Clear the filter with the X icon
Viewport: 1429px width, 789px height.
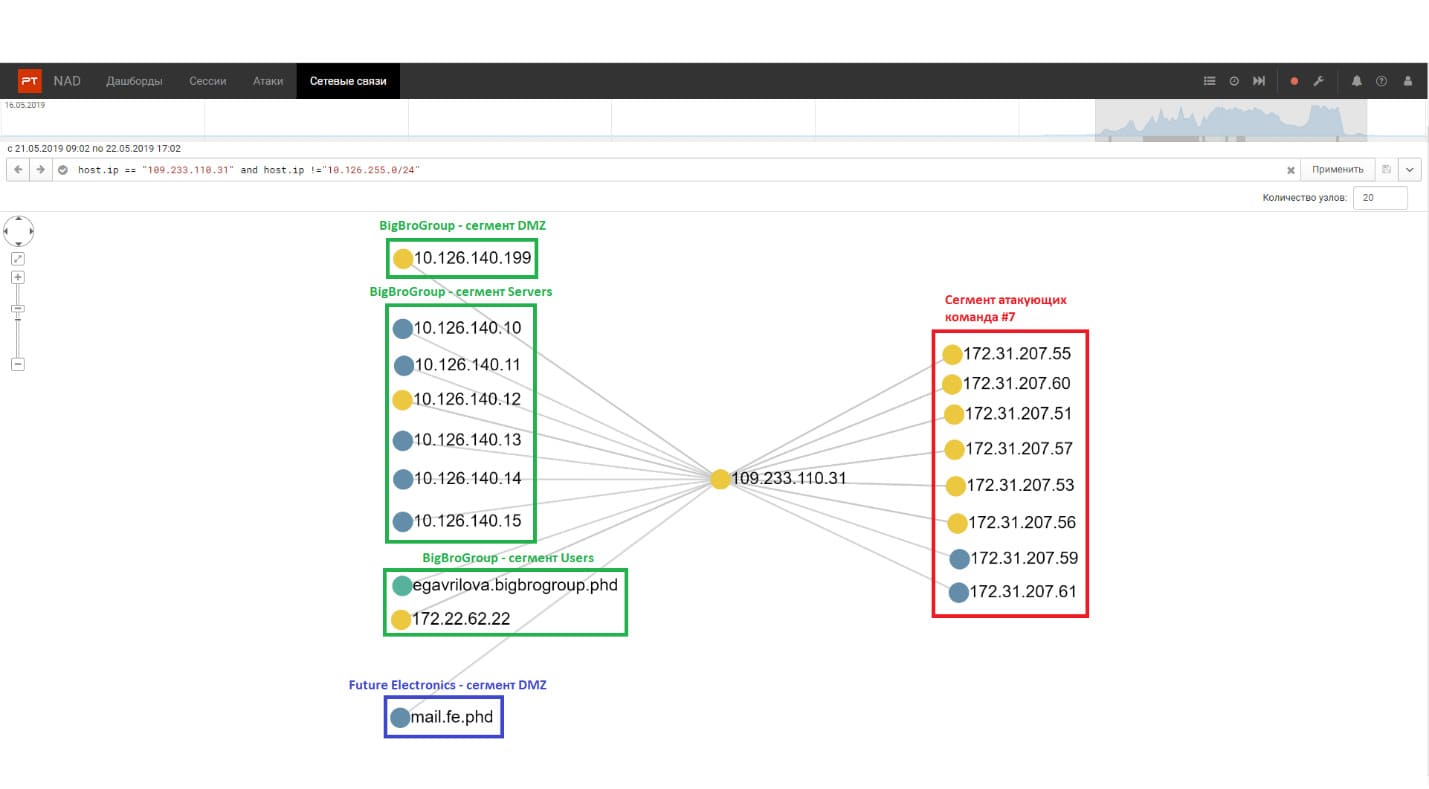pos(1291,170)
